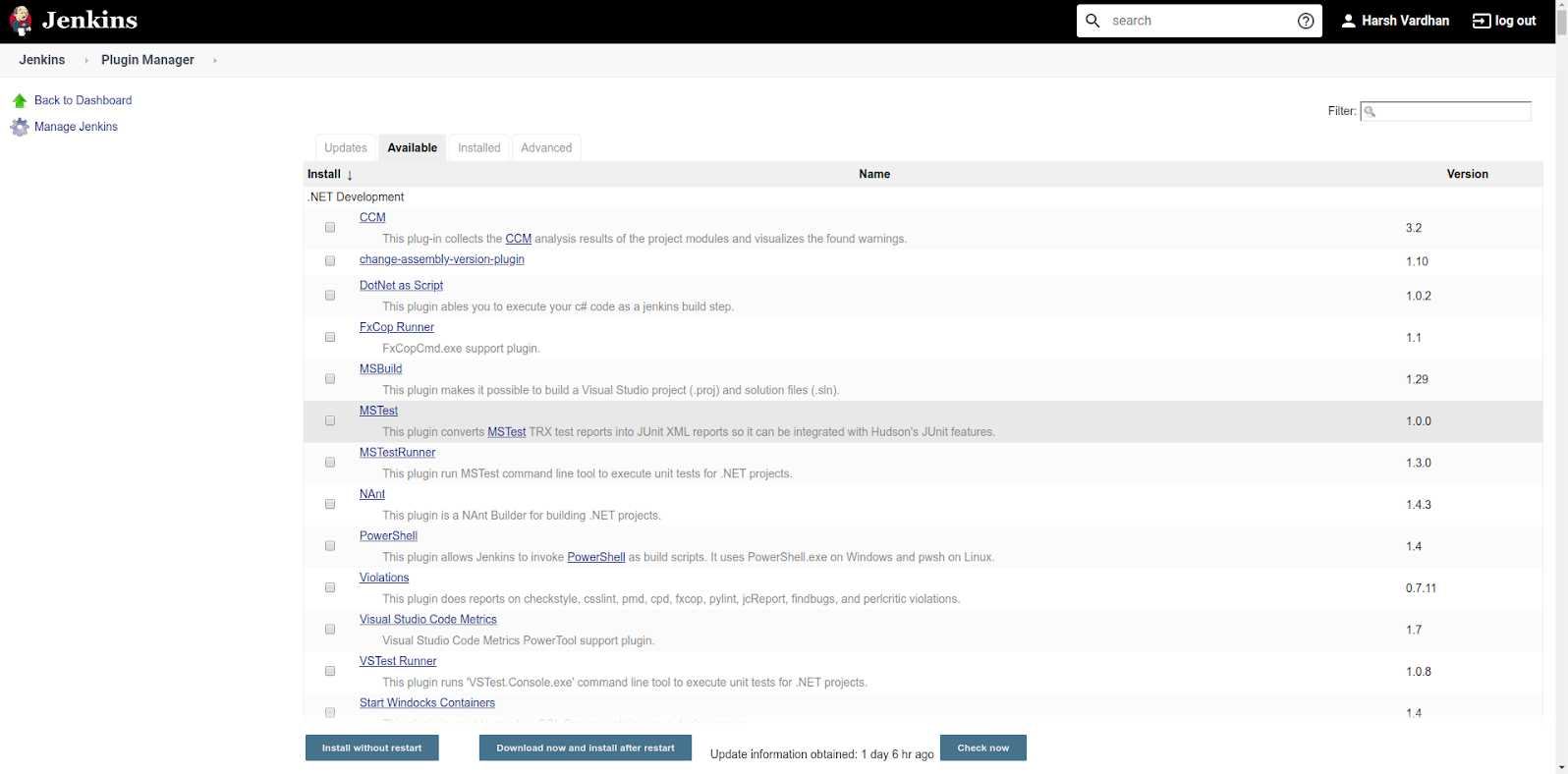Click the Jenkins breadcrumb item
This screenshot has width=1568, height=774.
pos(42,60)
